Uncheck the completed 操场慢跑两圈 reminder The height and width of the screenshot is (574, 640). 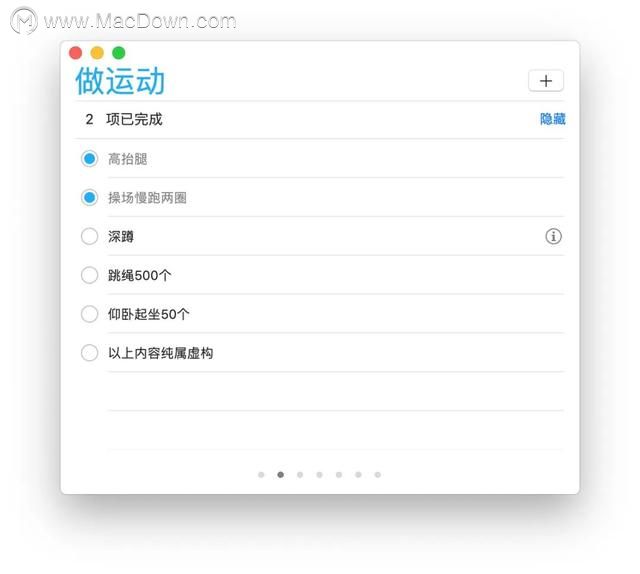pyautogui.click(x=89, y=198)
